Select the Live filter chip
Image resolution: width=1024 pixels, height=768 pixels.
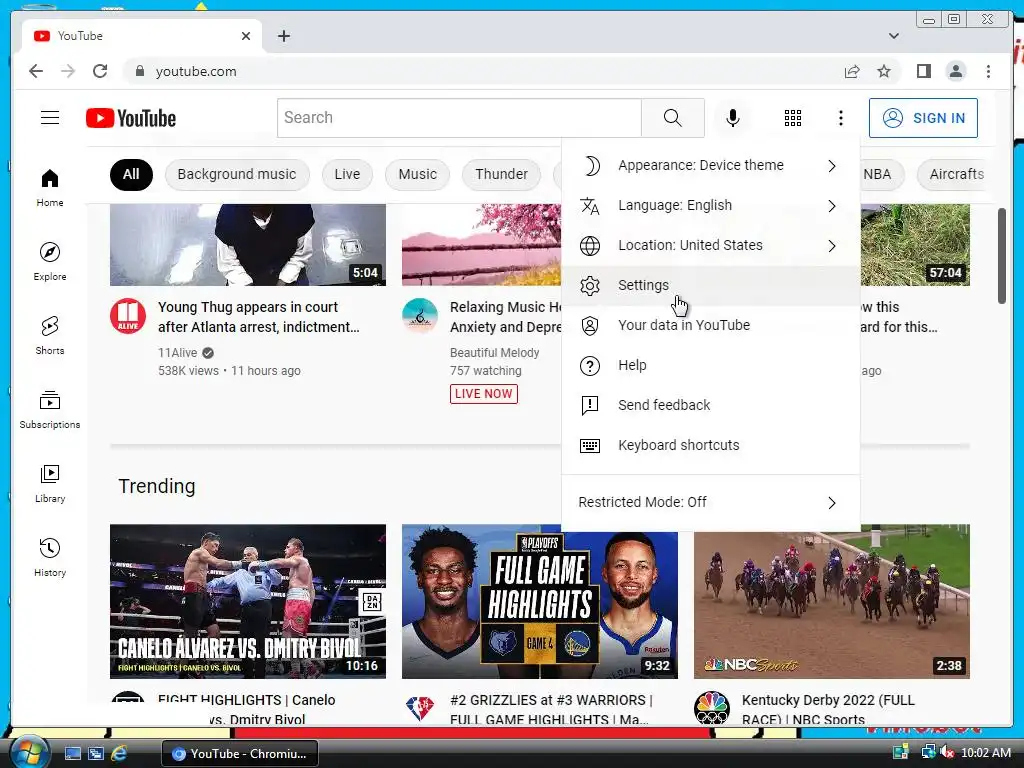347,174
